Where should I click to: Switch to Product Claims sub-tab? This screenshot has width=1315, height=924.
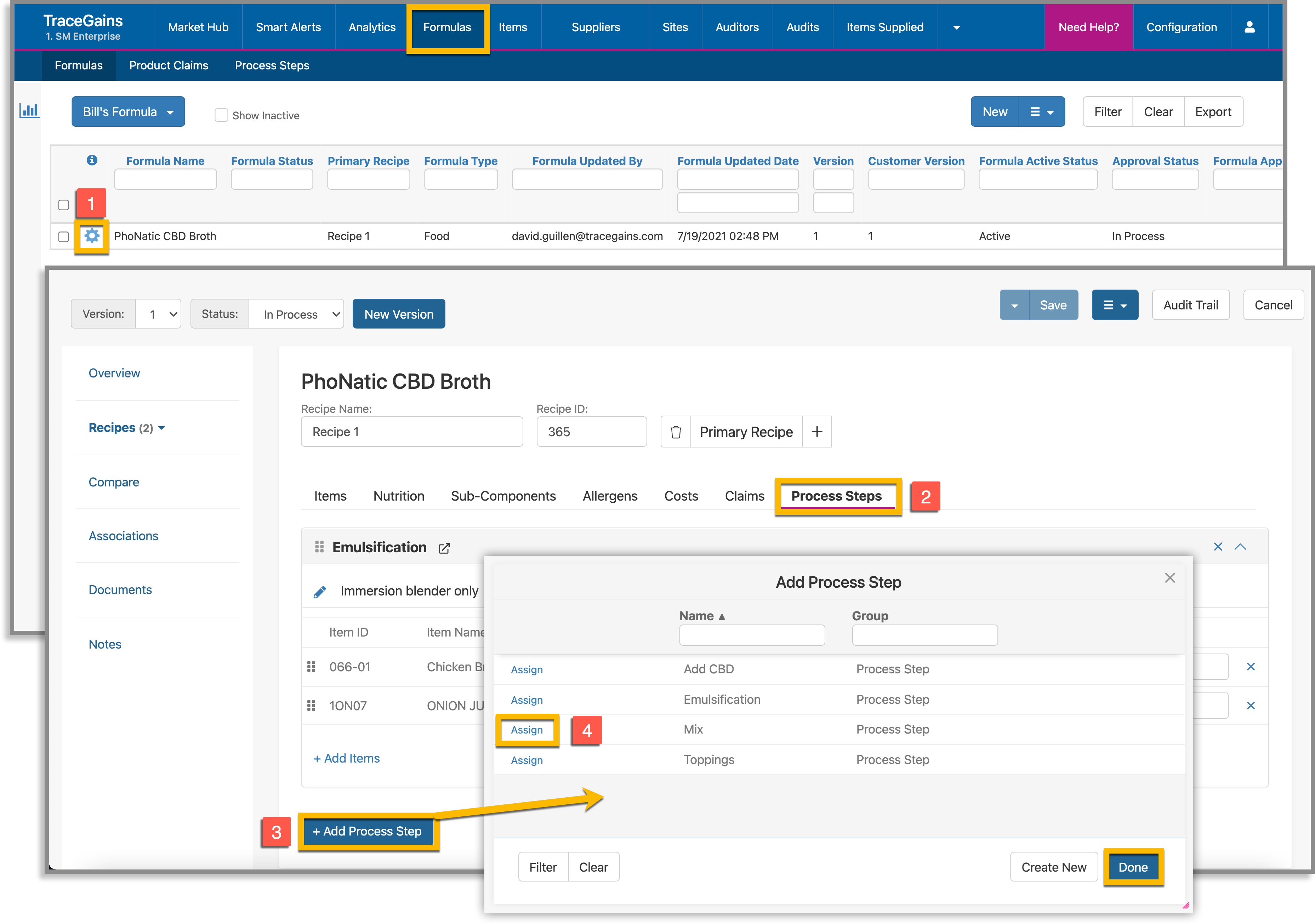169,65
